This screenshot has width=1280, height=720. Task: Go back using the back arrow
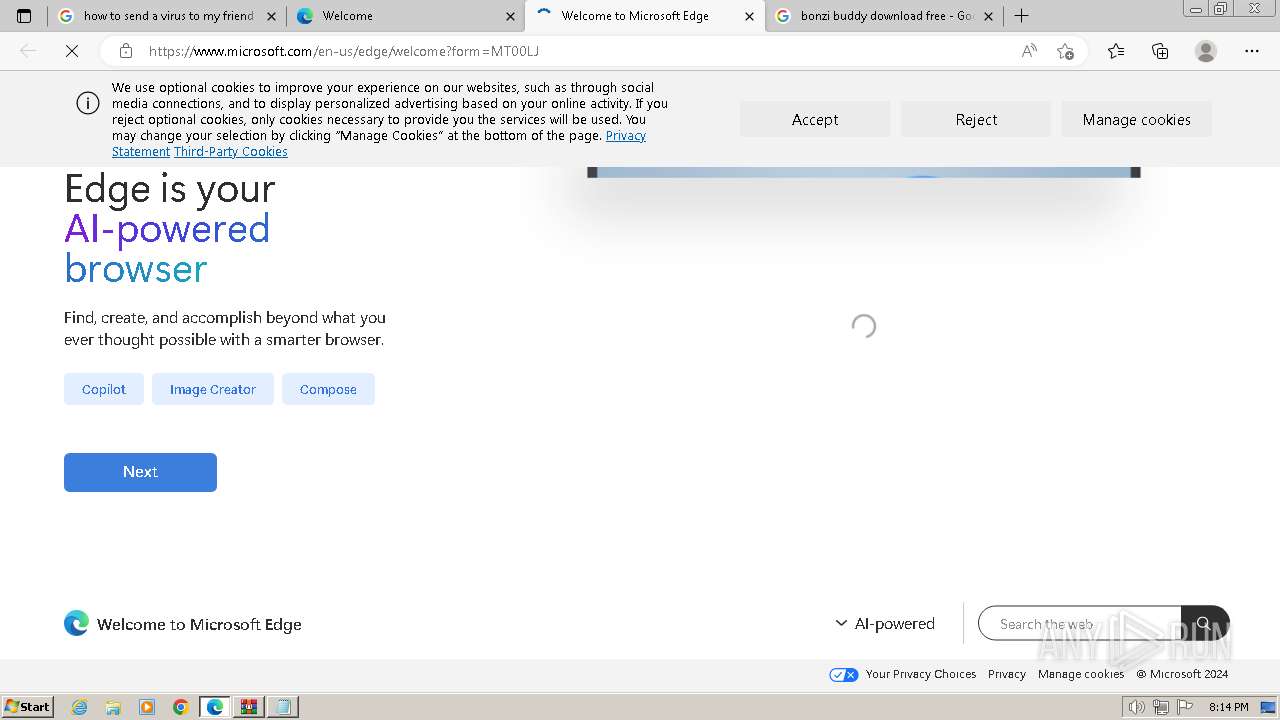pyautogui.click(x=28, y=51)
